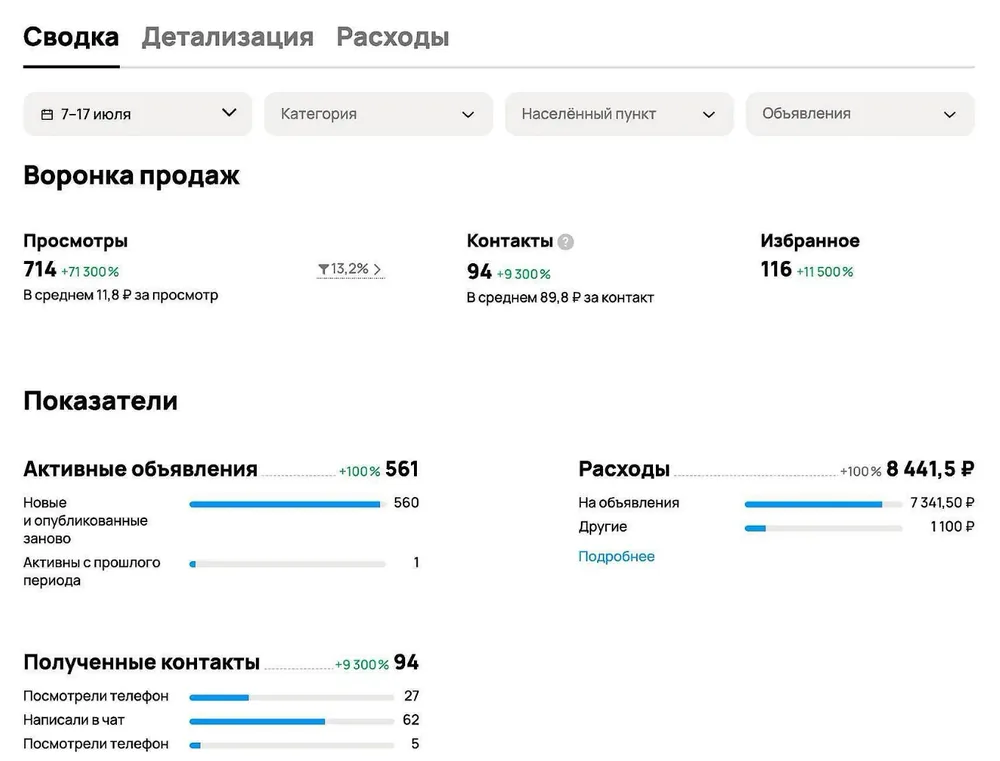Click the +71 300% growth figure
The image size is (1000, 761).
point(90,272)
